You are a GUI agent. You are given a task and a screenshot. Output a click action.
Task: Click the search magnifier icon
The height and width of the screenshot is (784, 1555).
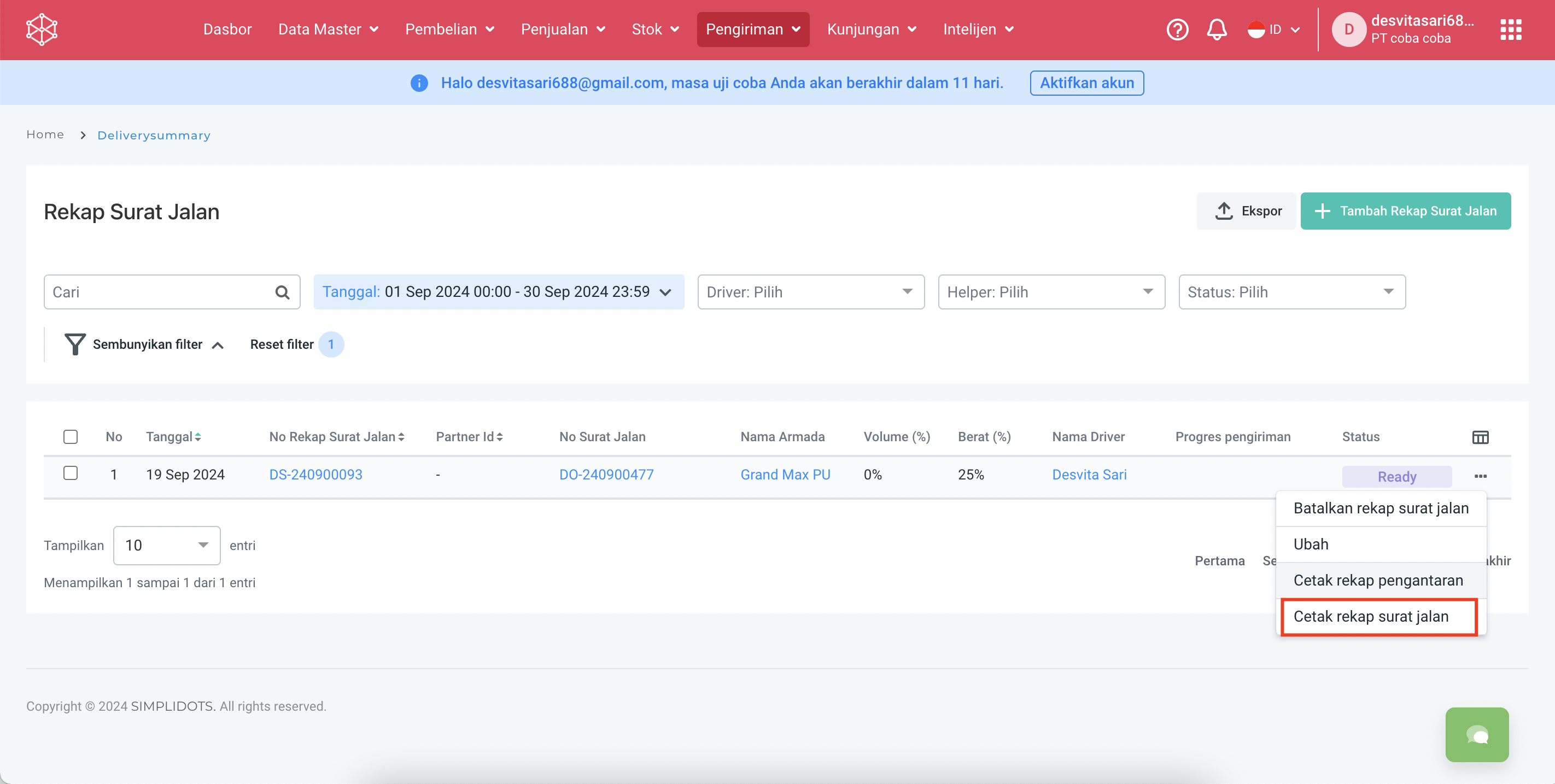pyautogui.click(x=282, y=292)
